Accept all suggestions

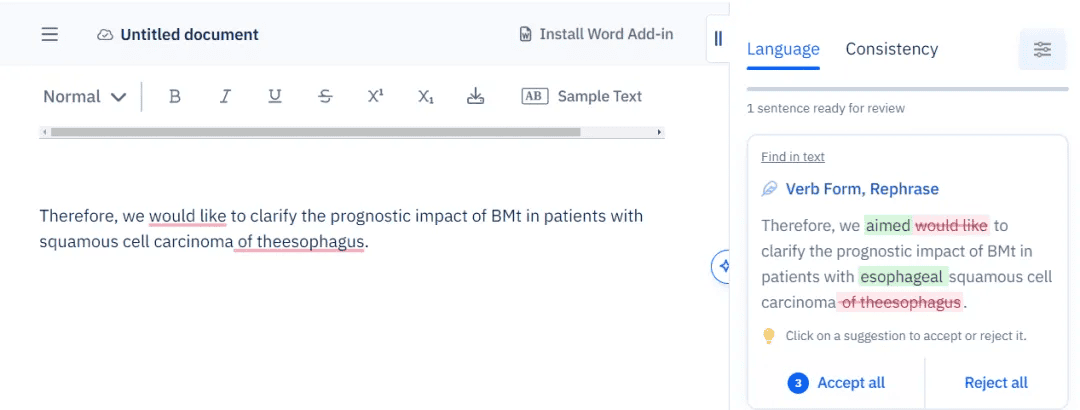838,382
